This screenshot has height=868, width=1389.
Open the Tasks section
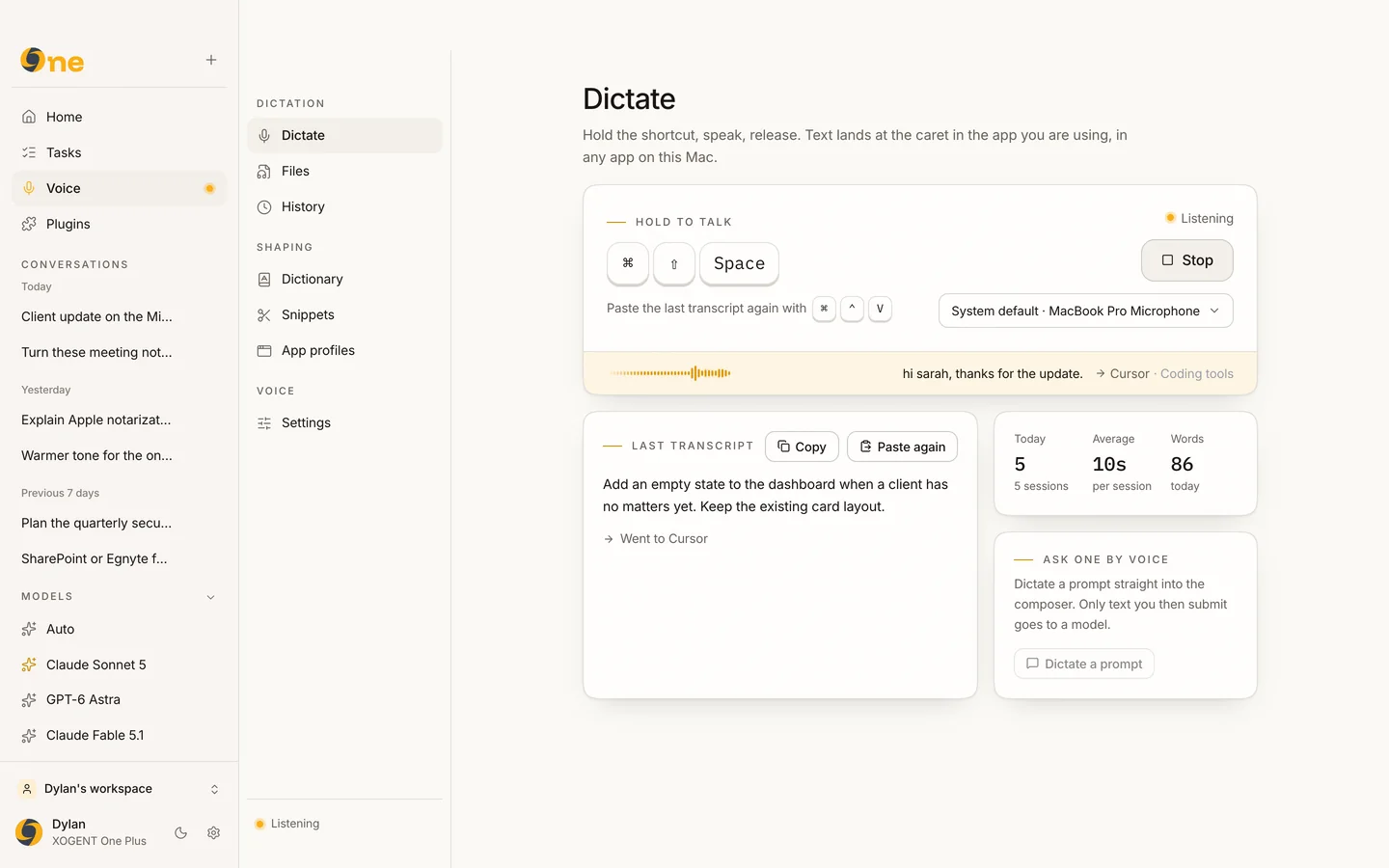(120, 152)
